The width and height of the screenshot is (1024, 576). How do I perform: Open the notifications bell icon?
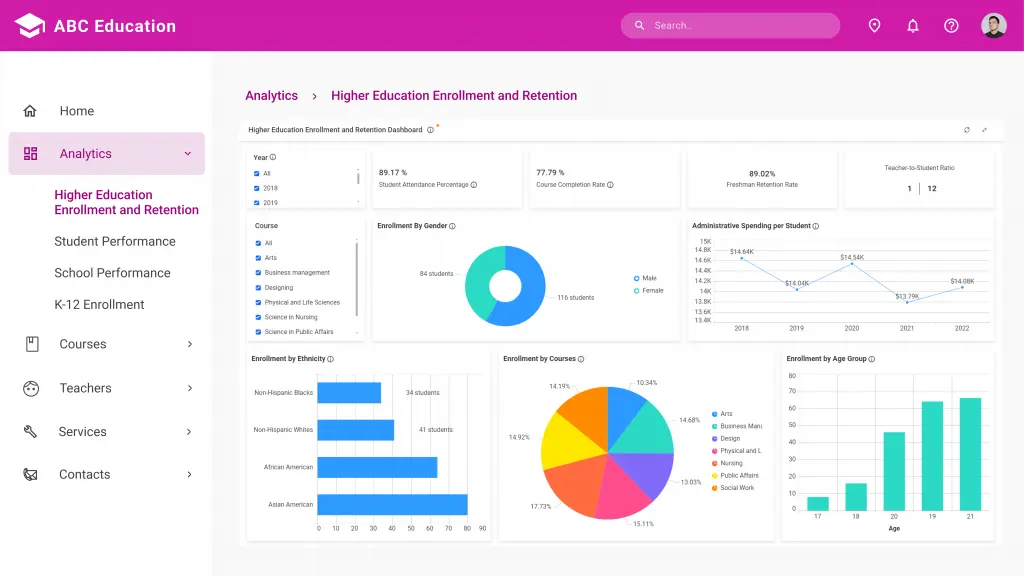click(912, 25)
